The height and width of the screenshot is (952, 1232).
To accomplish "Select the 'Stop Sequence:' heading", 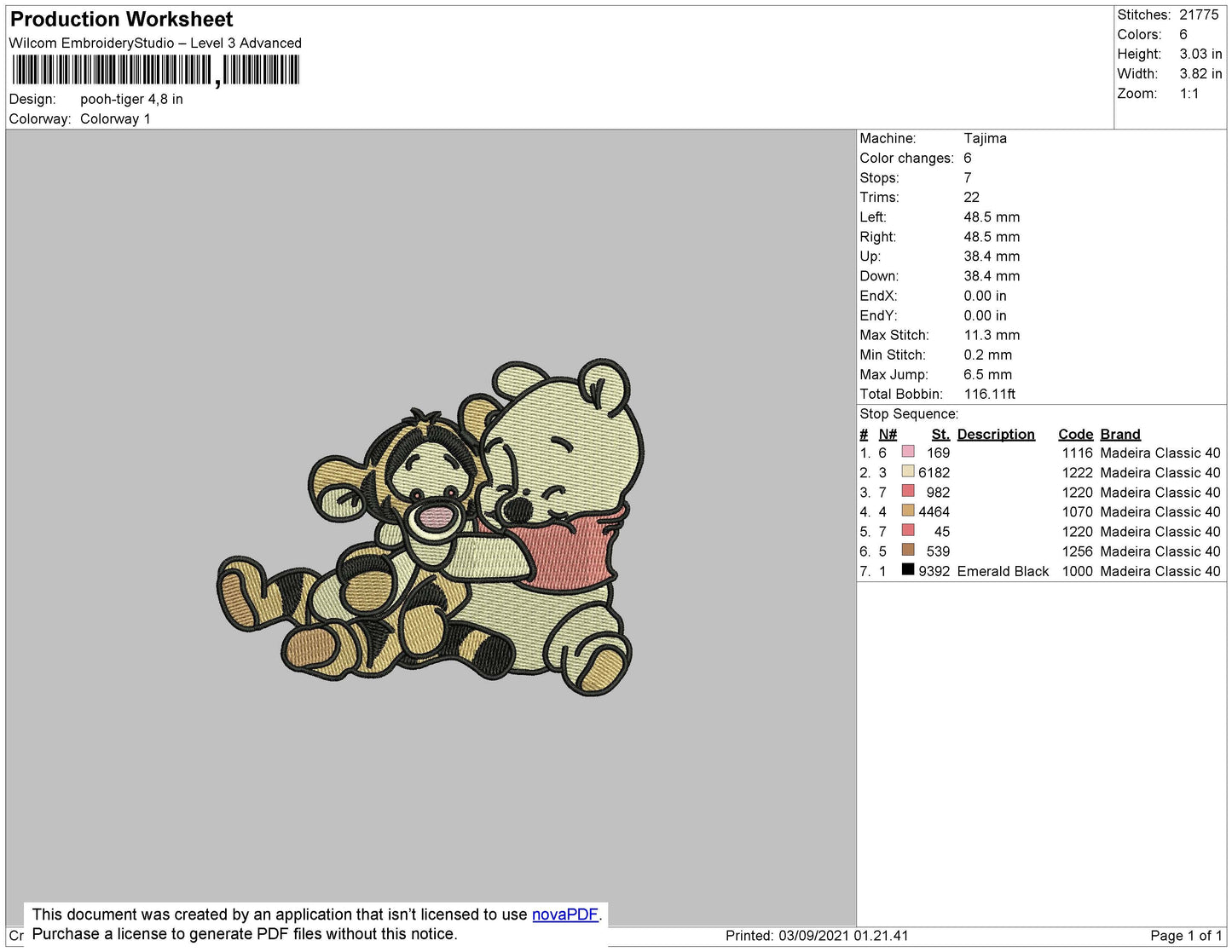I will pos(909,413).
